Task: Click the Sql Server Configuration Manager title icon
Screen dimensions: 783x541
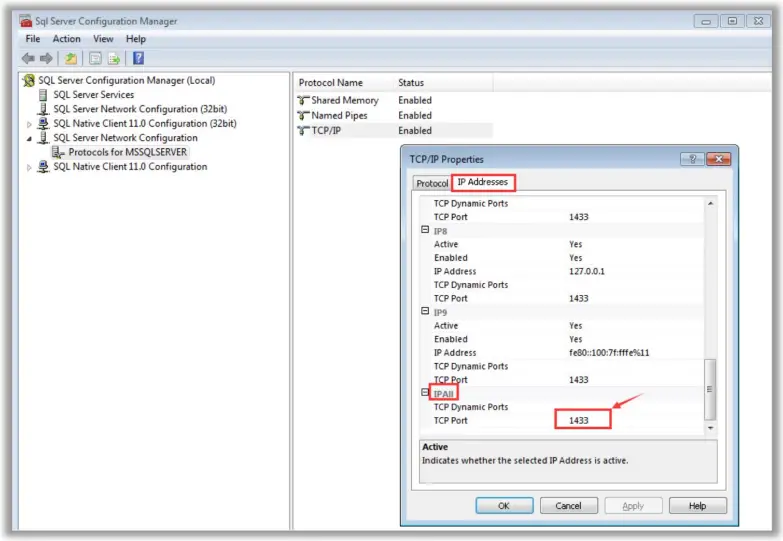Action: (x=26, y=21)
